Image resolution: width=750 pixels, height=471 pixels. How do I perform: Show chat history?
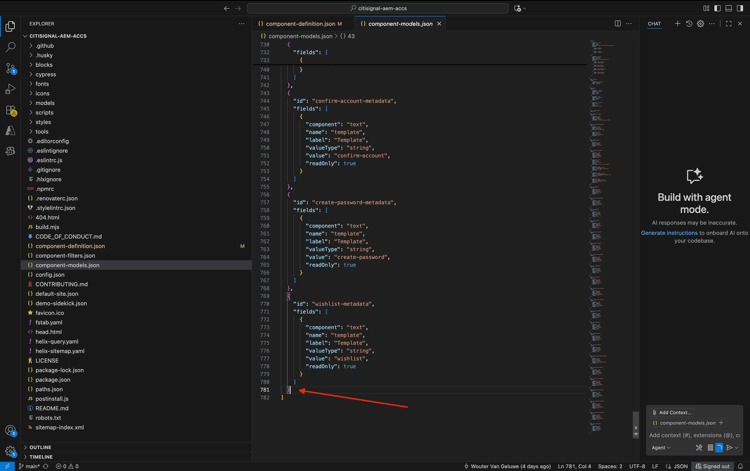click(689, 23)
